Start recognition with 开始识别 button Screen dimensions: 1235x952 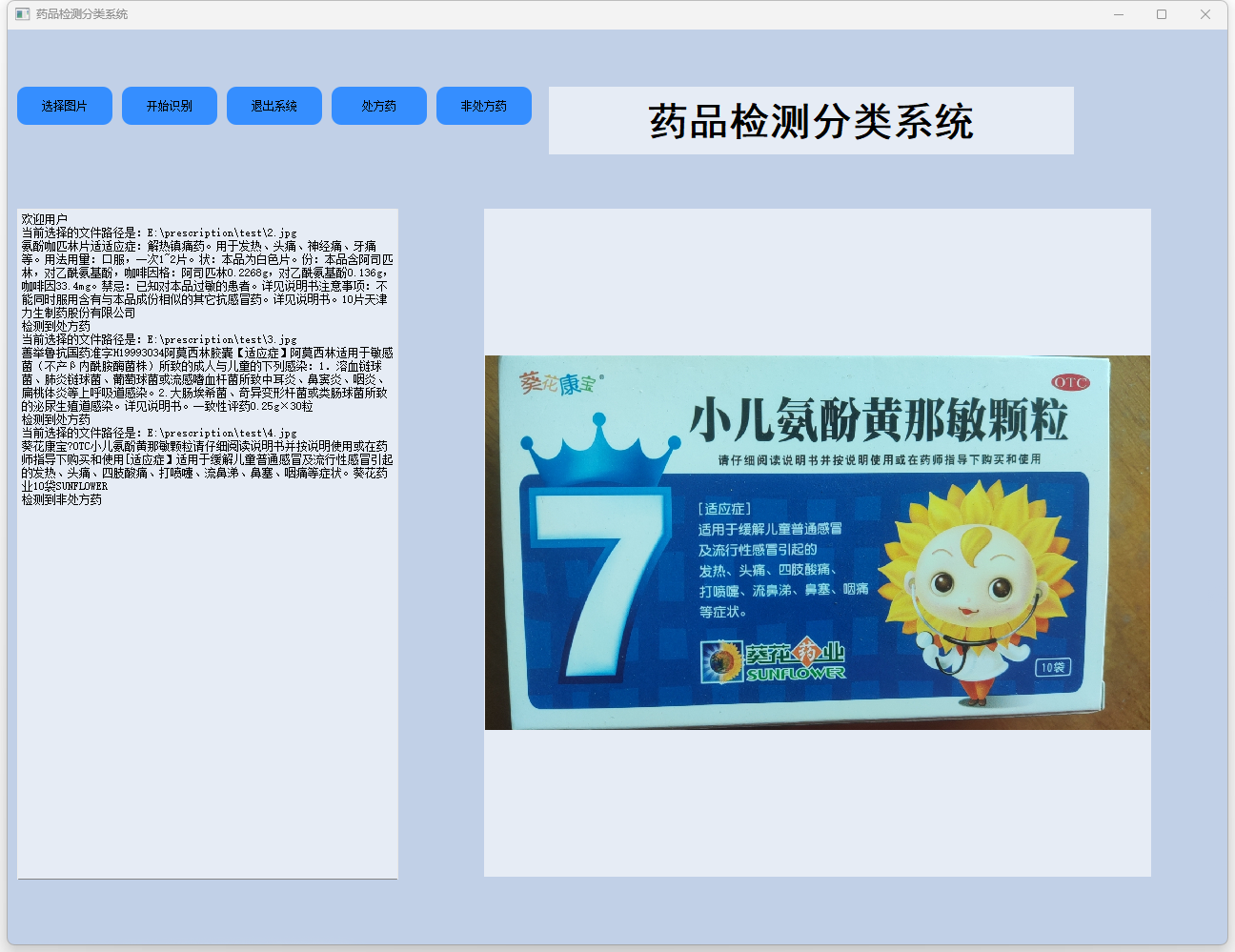pyautogui.click(x=170, y=106)
